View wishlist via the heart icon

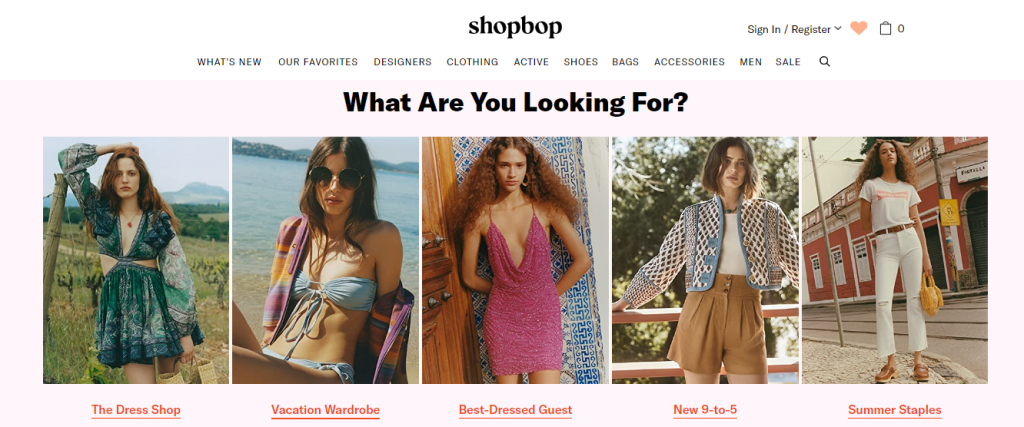tap(859, 28)
